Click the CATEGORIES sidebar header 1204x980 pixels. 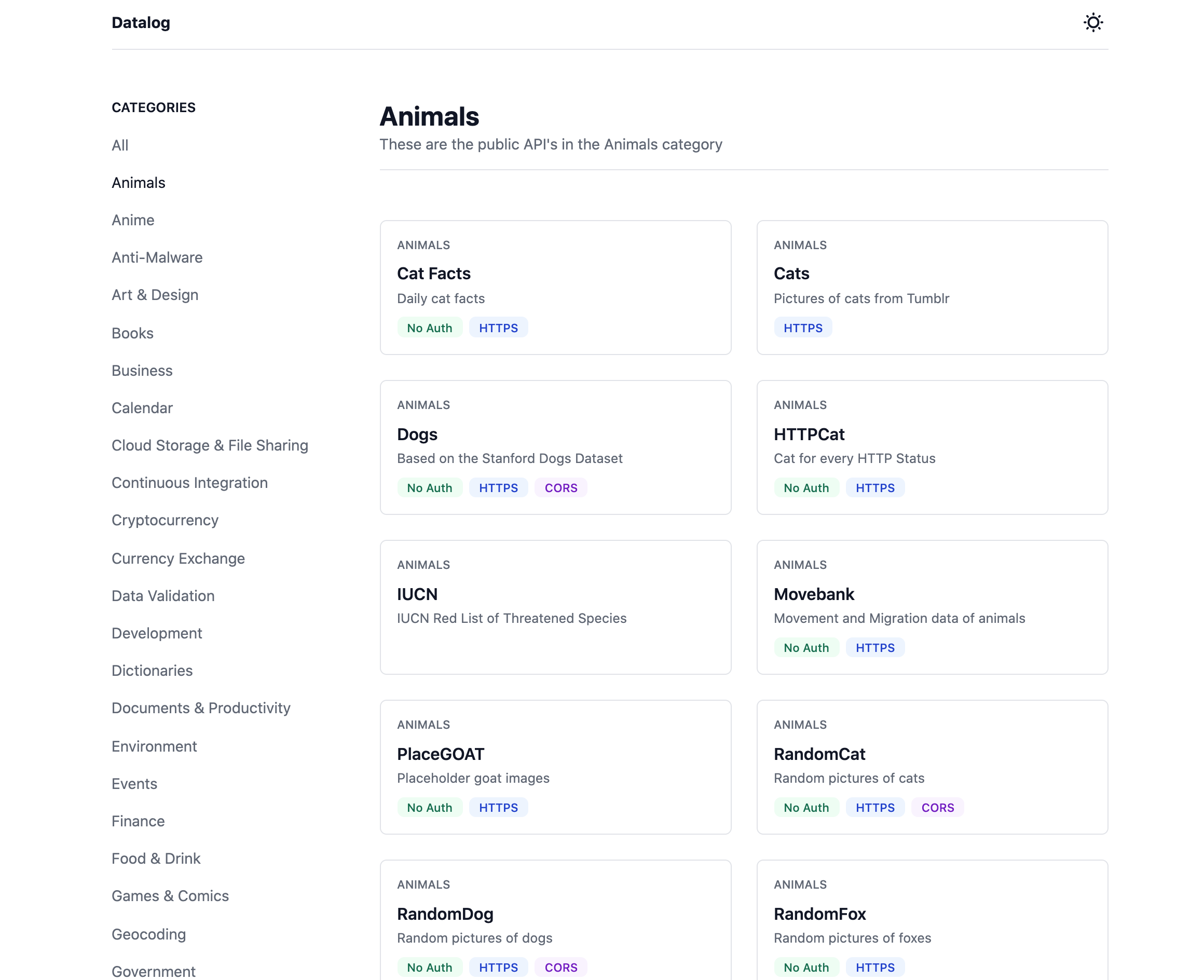154,107
